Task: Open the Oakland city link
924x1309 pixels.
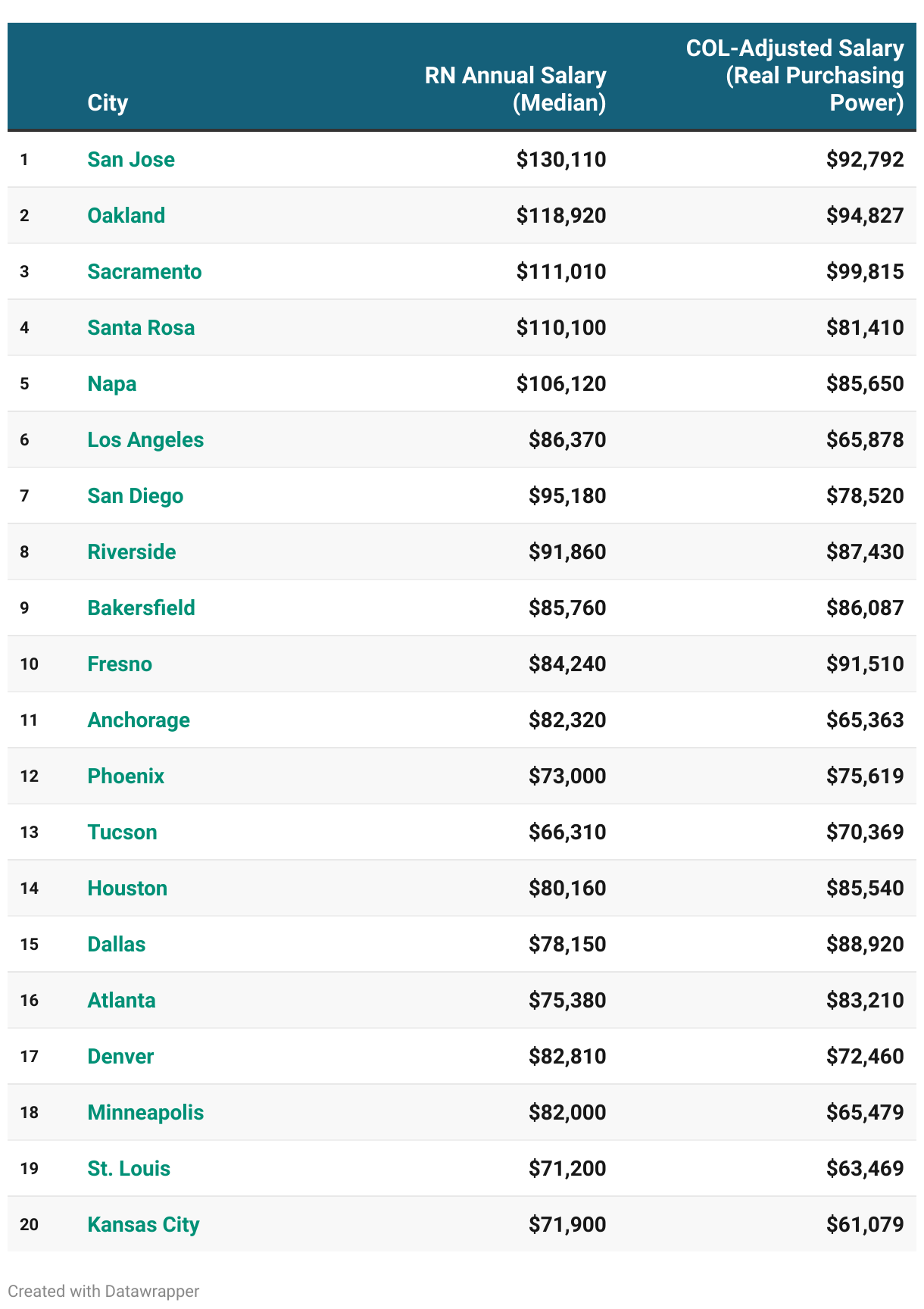Action: click(x=126, y=216)
